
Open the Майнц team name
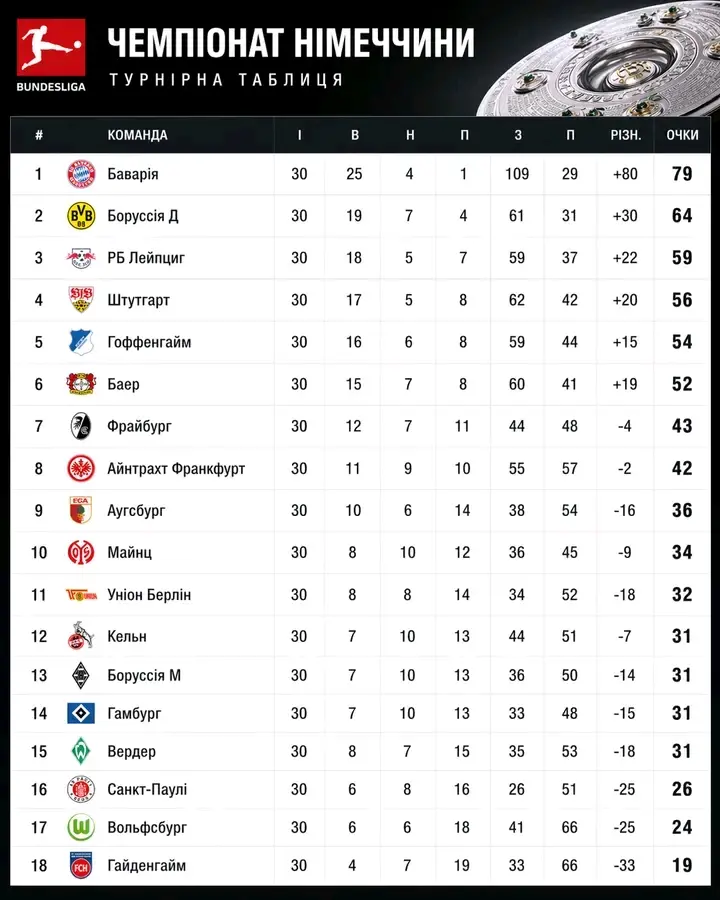(x=129, y=552)
